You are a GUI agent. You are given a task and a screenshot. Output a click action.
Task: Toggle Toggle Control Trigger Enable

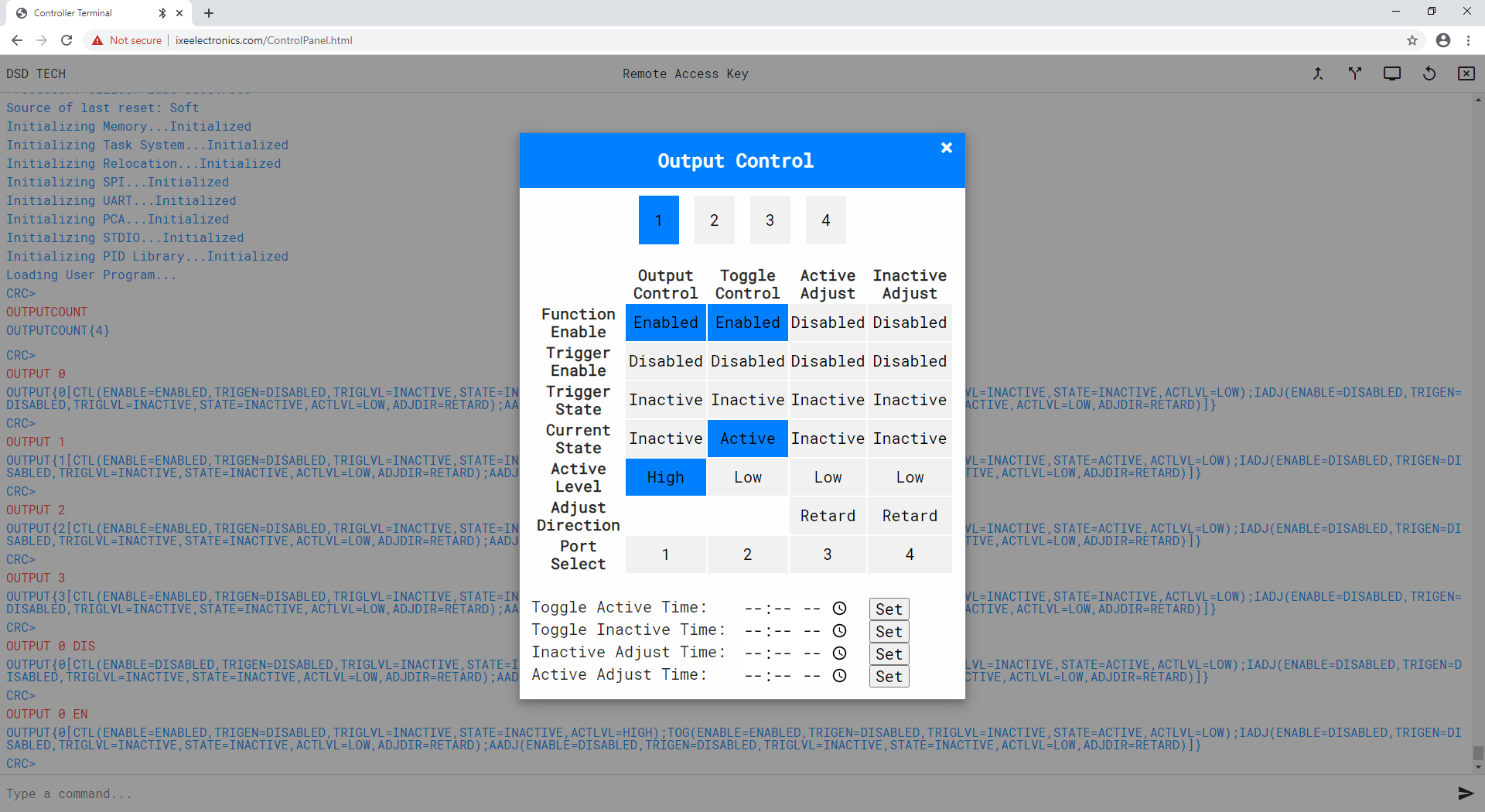(748, 361)
